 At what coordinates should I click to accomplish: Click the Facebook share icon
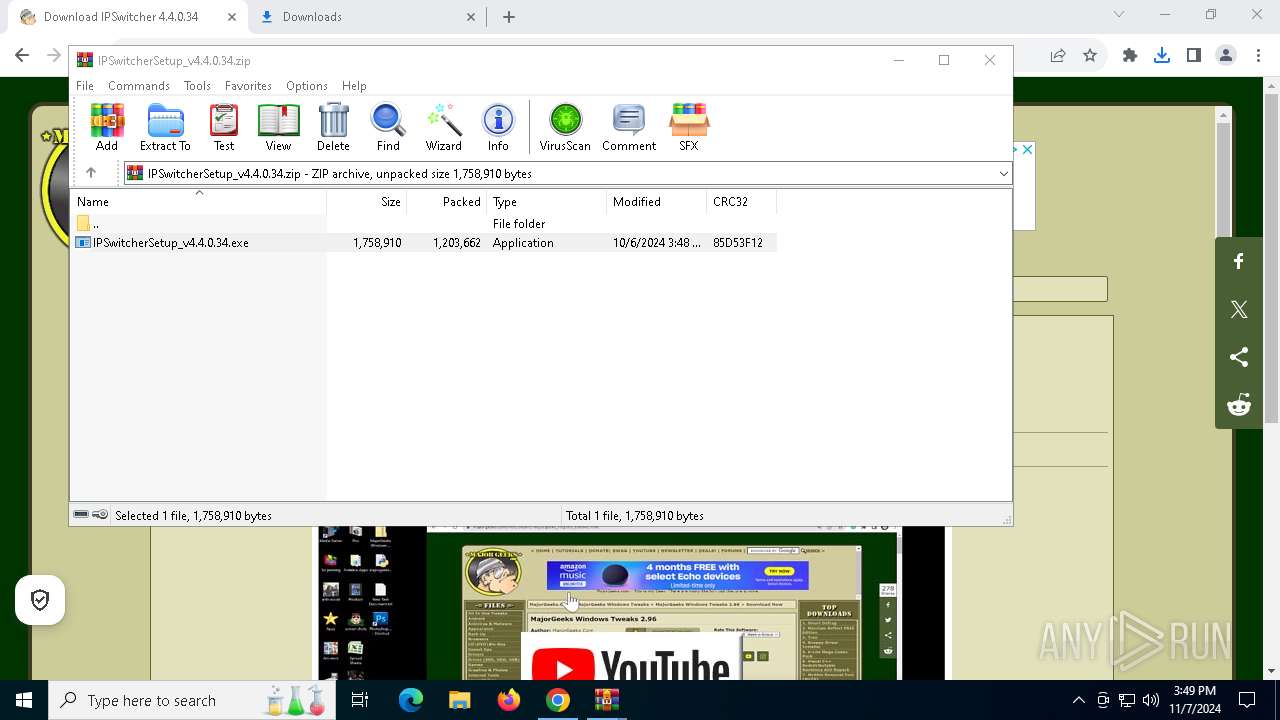pos(1239,261)
